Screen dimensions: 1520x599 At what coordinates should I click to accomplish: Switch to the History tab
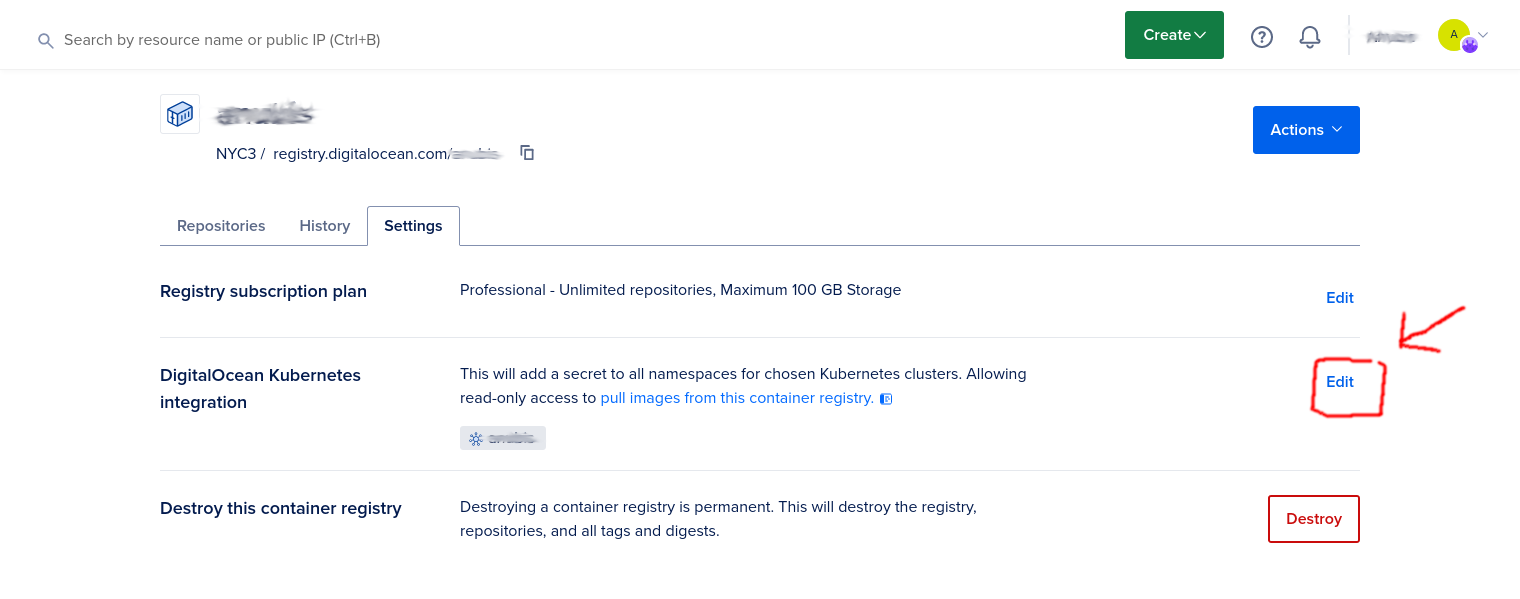325,226
